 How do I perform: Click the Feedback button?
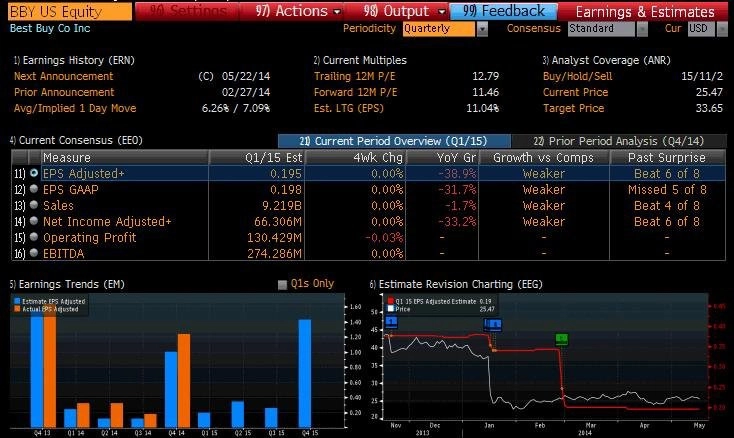(504, 11)
